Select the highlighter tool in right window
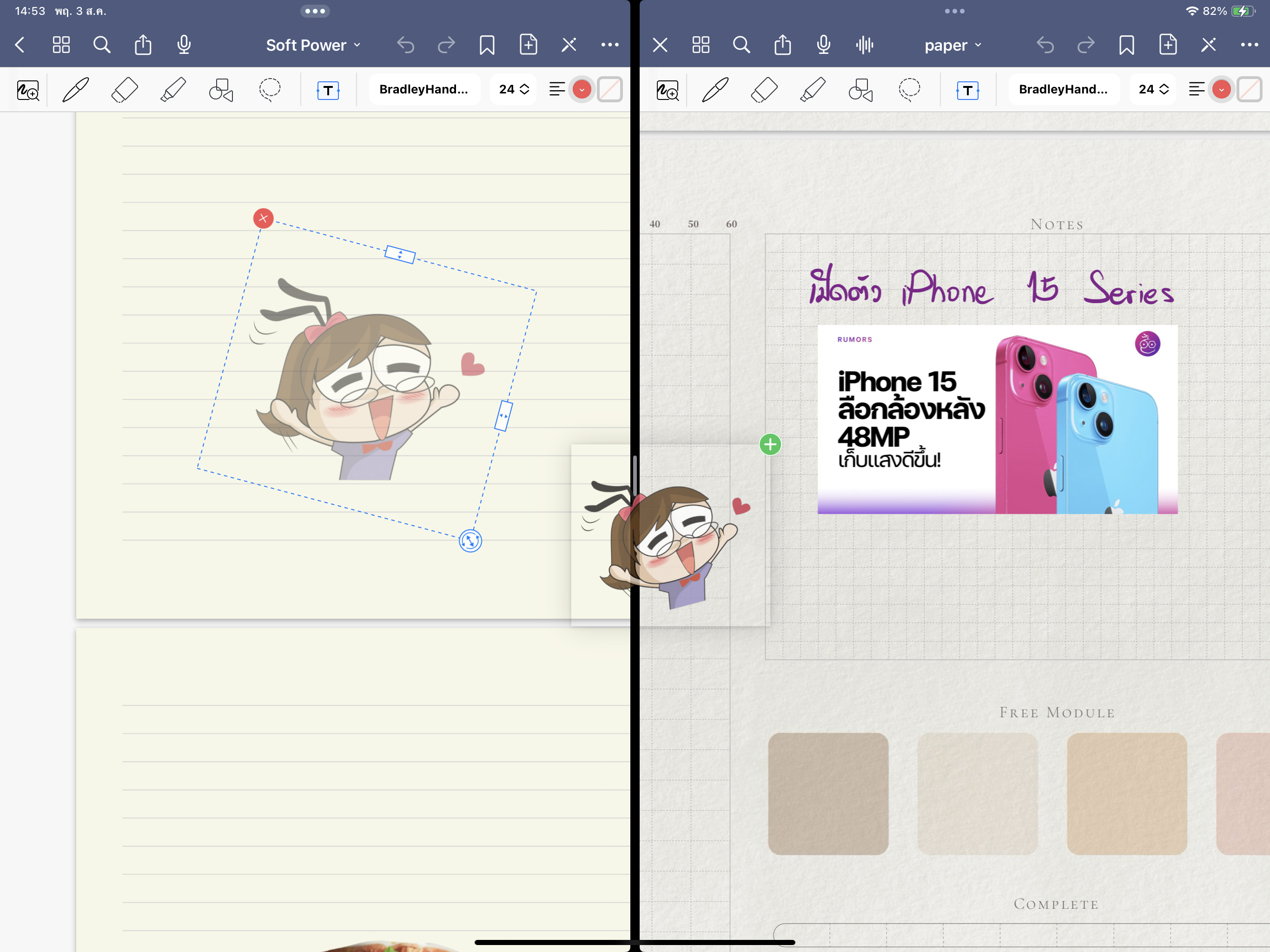The image size is (1270, 952). 813,90
